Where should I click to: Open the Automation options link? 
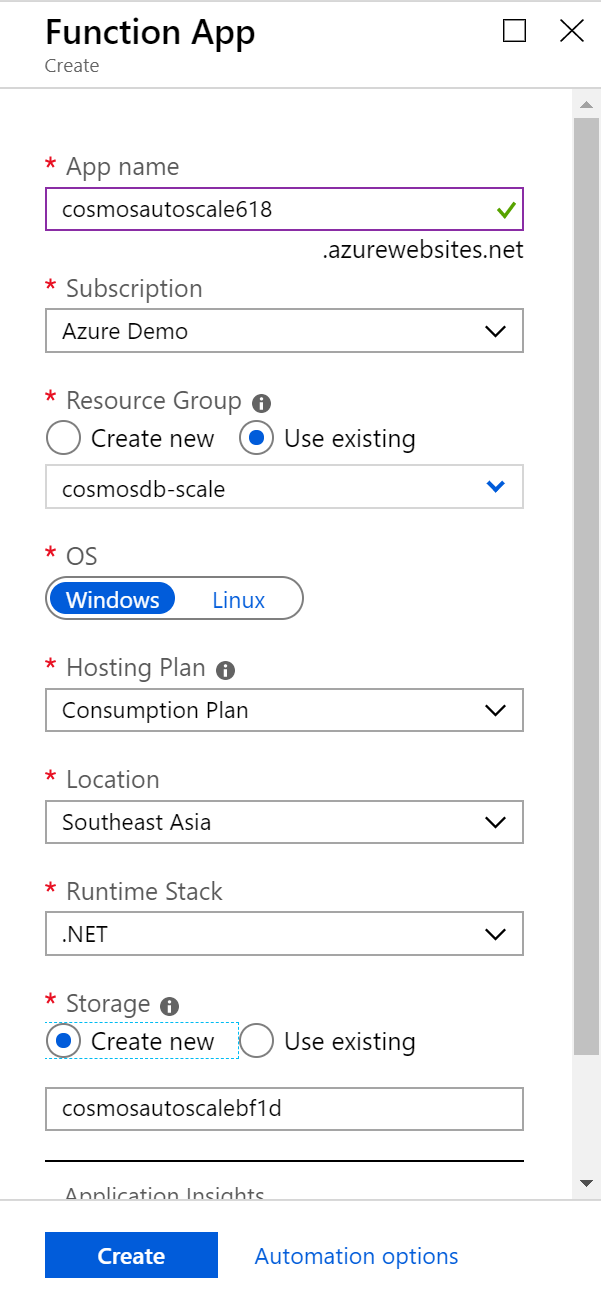click(356, 1256)
